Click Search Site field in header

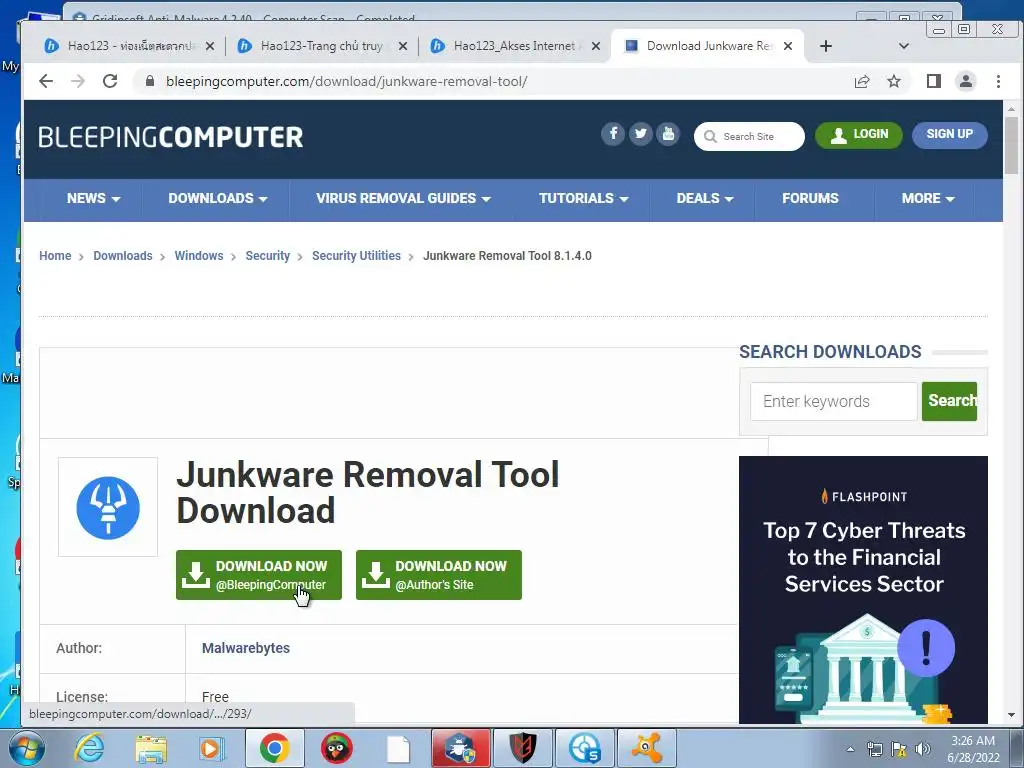pyautogui.click(x=749, y=136)
